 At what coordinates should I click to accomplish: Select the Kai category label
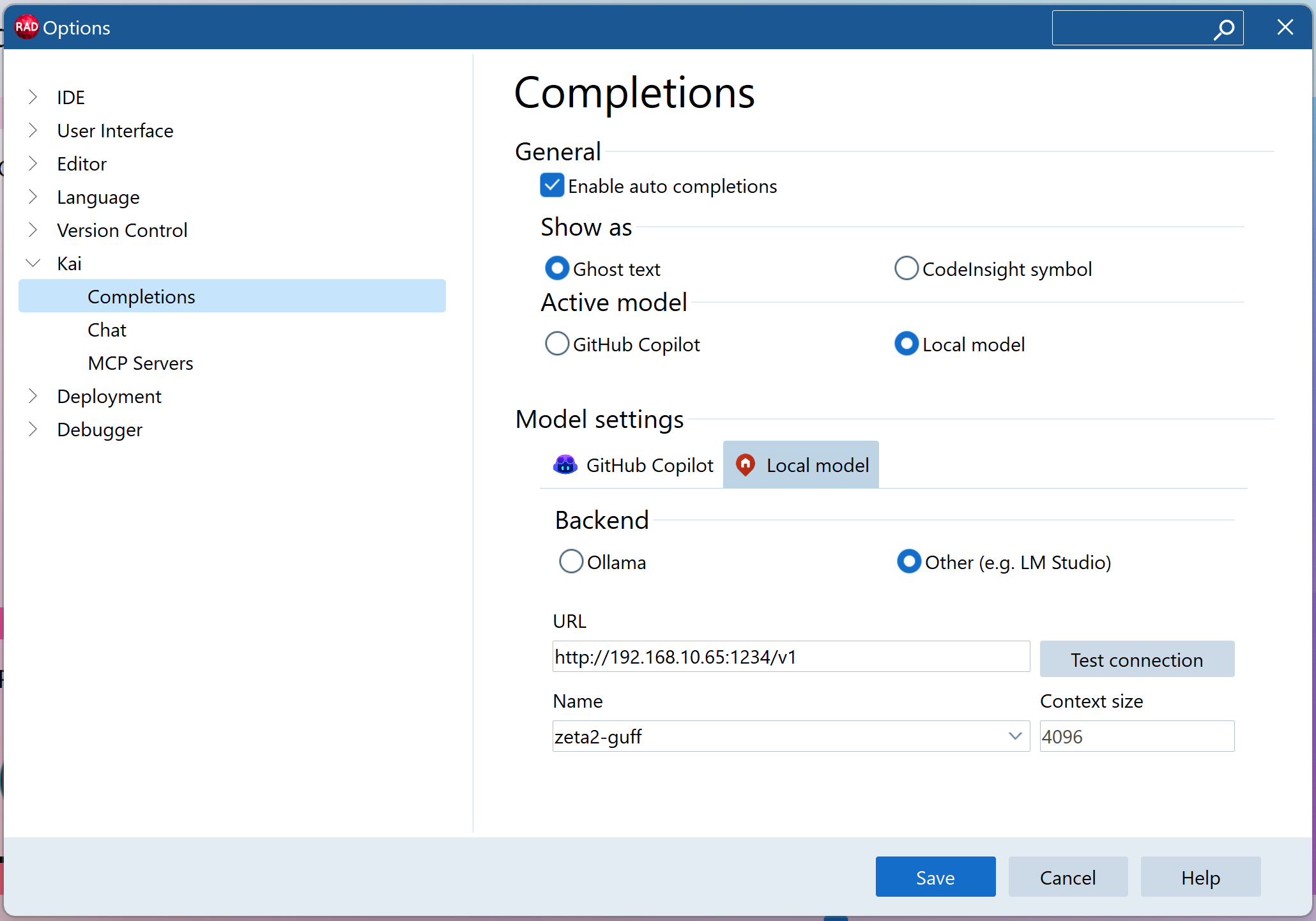[x=69, y=263]
